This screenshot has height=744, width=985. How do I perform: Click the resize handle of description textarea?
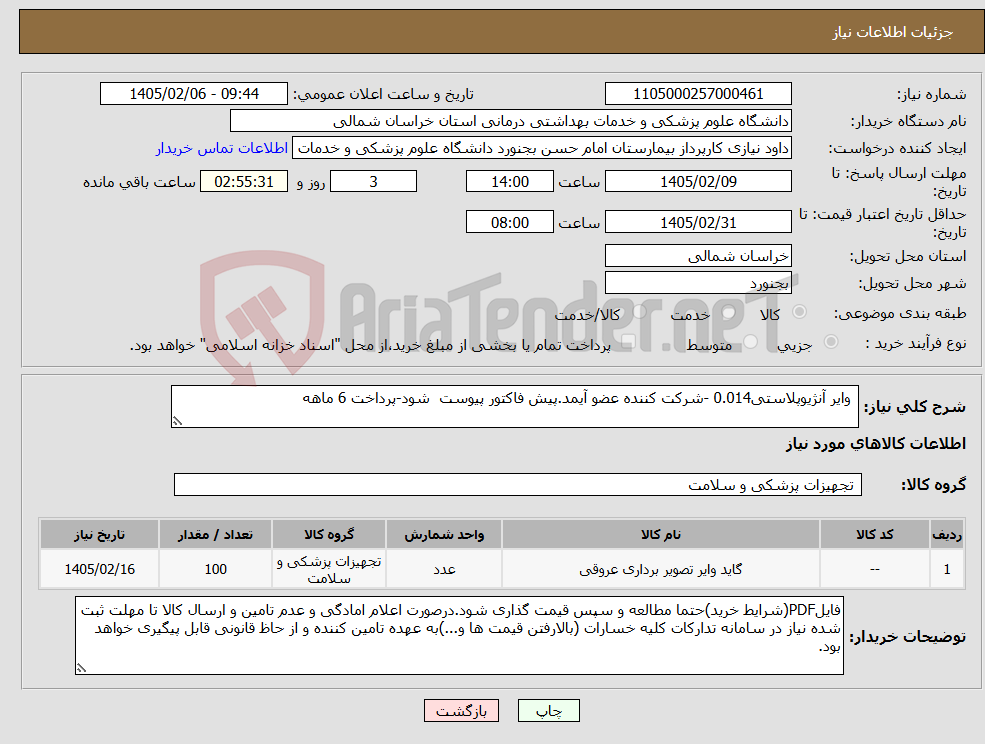177,422
